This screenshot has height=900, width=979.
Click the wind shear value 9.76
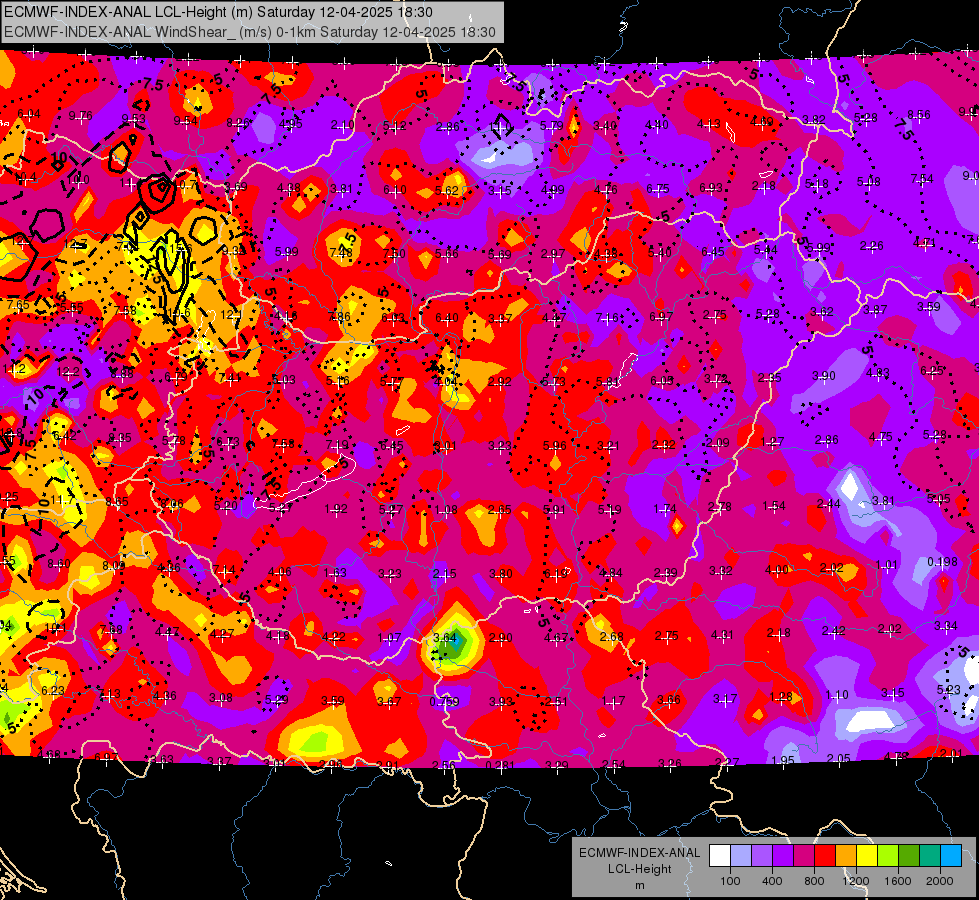tap(81, 116)
